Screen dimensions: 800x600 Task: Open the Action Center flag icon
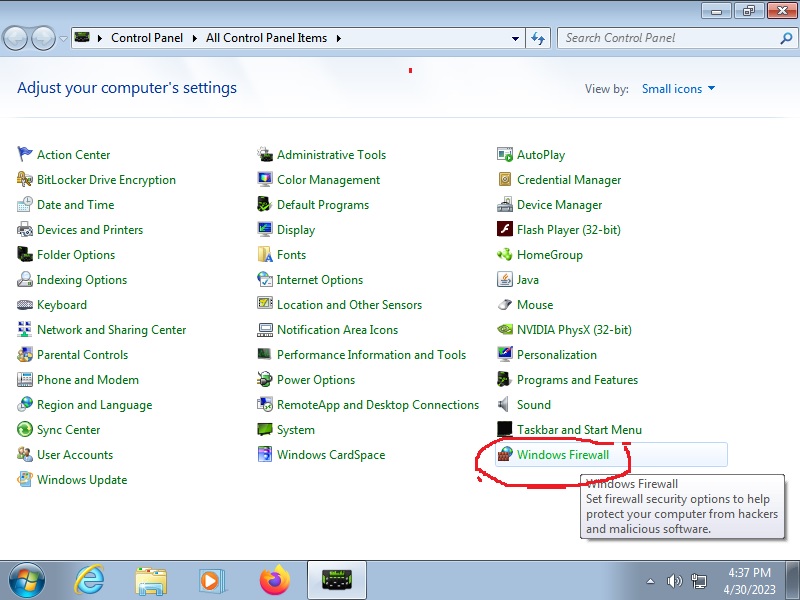tap(24, 154)
